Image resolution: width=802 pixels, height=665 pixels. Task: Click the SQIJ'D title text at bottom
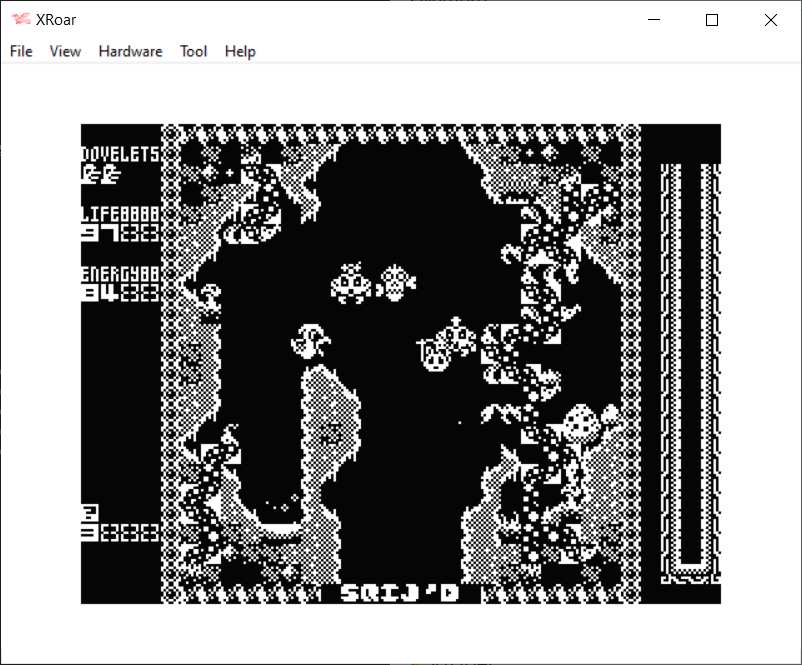pyautogui.click(x=399, y=593)
